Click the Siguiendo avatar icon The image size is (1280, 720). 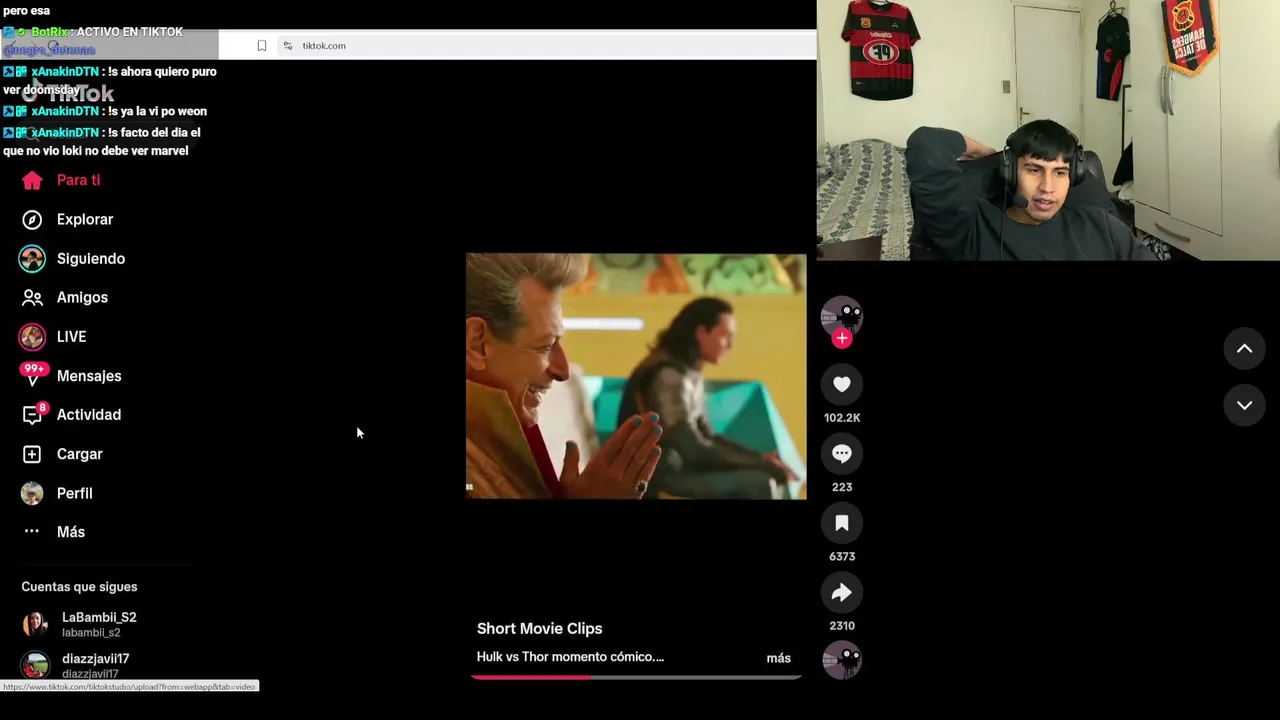click(x=32, y=258)
